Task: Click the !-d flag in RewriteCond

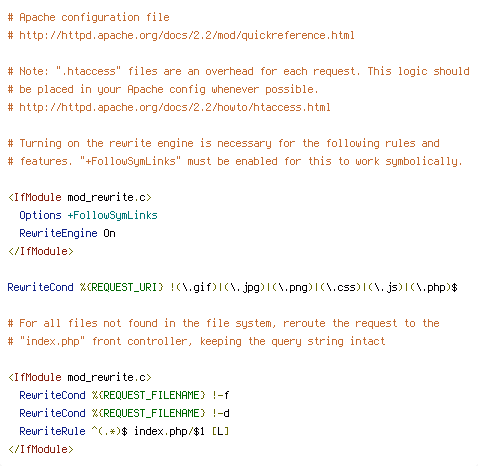Action: click(221, 413)
